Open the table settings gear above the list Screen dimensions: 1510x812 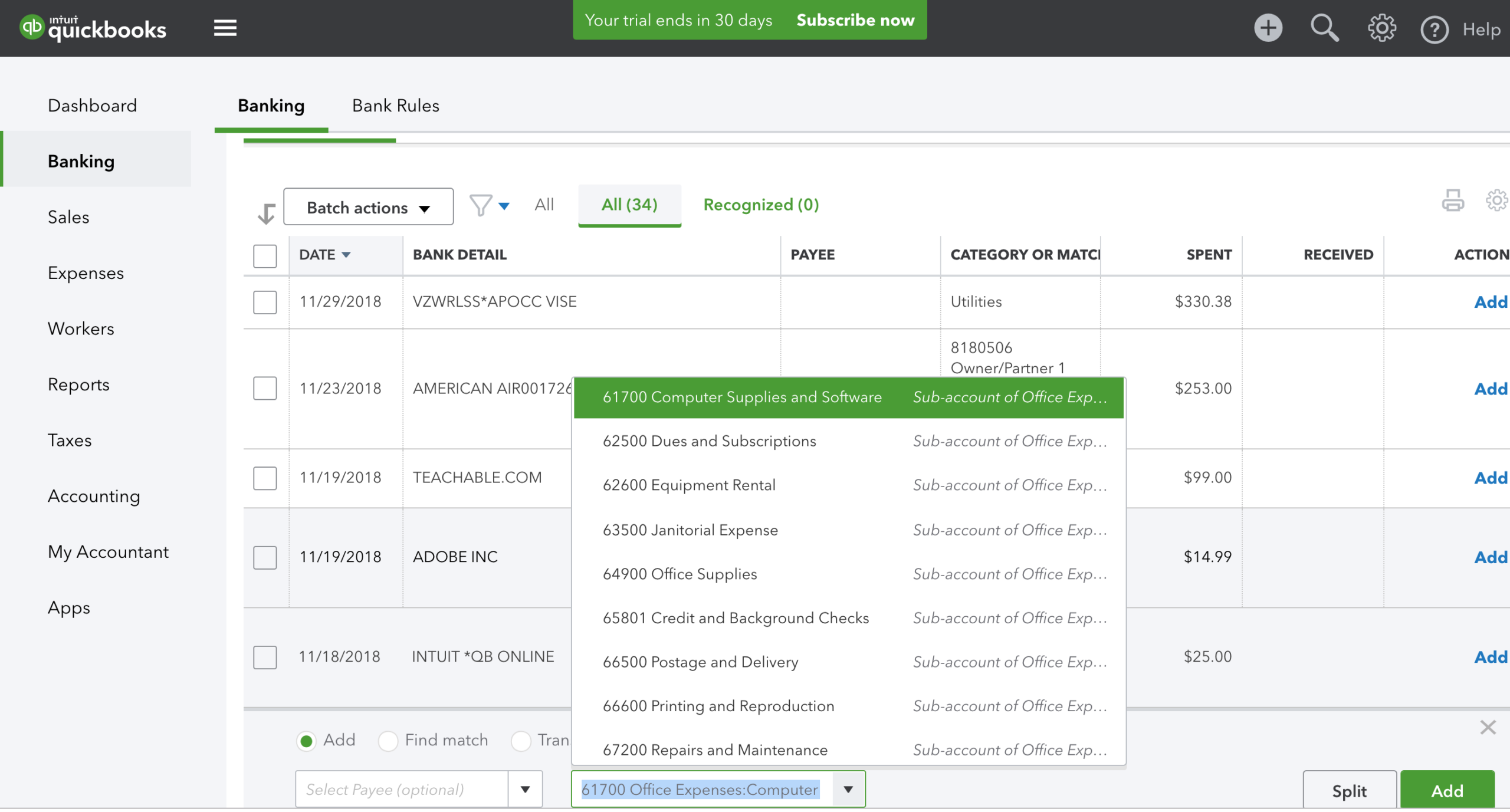coord(1495,201)
